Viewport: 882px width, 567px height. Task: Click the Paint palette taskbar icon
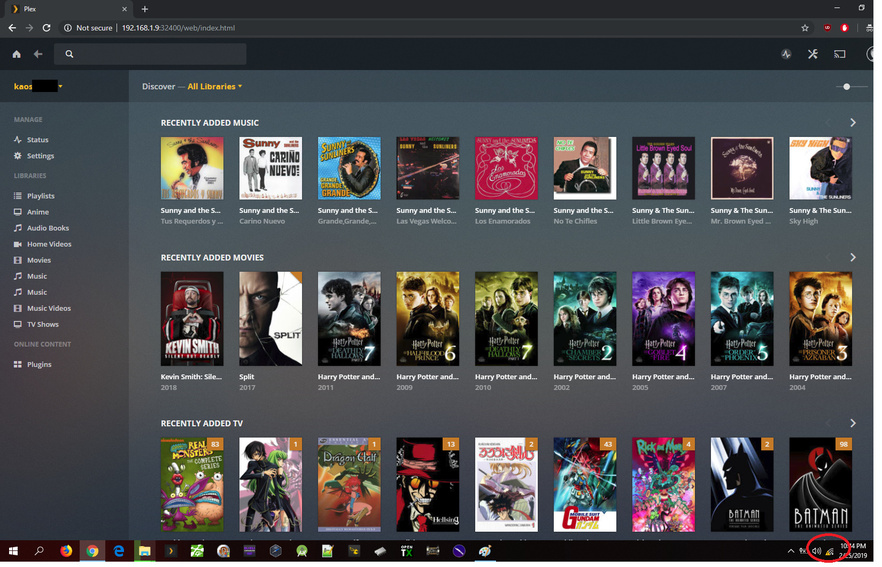pos(485,551)
